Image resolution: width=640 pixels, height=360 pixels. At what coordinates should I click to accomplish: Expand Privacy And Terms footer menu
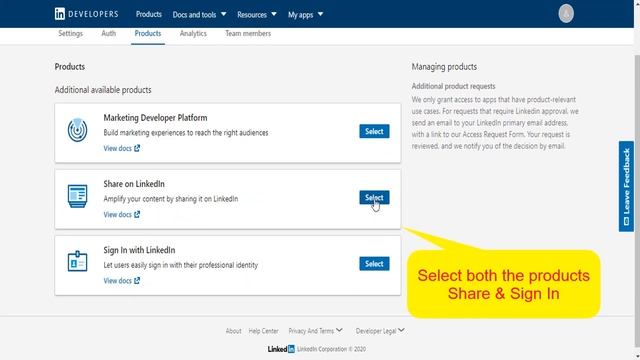(x=316, y=331)
